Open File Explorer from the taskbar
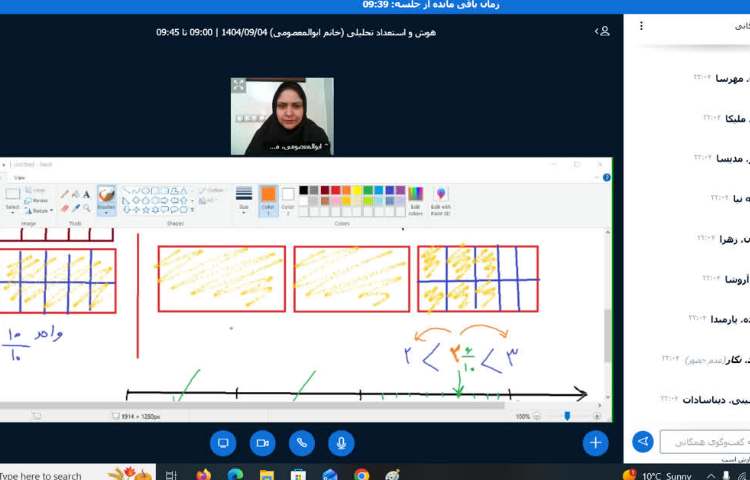Image resolution: width=750 pixels, height=480 pixels. click(267, 474)
